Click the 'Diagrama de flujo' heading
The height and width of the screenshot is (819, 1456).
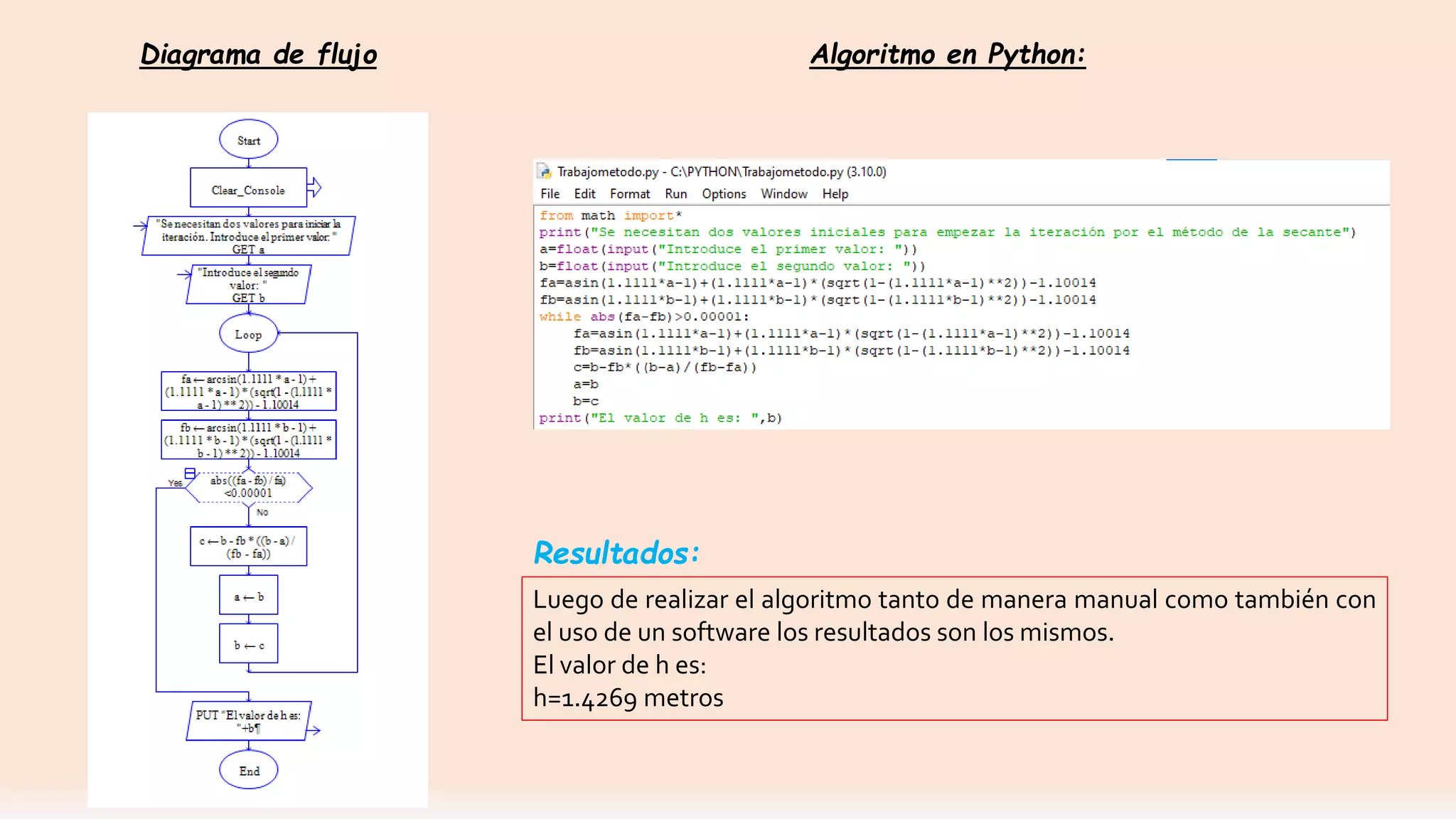[259, 55]
